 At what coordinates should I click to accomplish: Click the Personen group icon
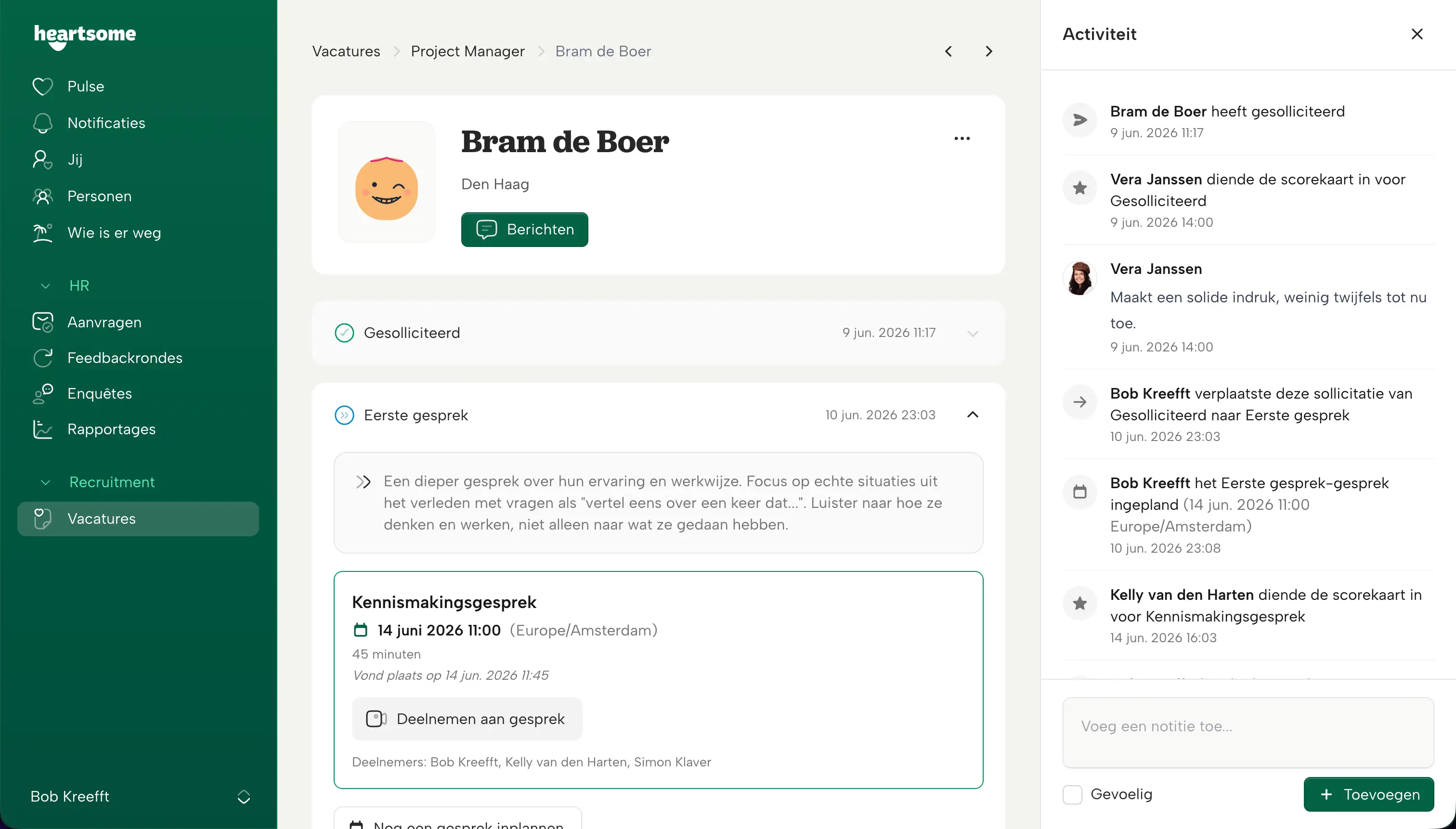[x=43, y=196]
